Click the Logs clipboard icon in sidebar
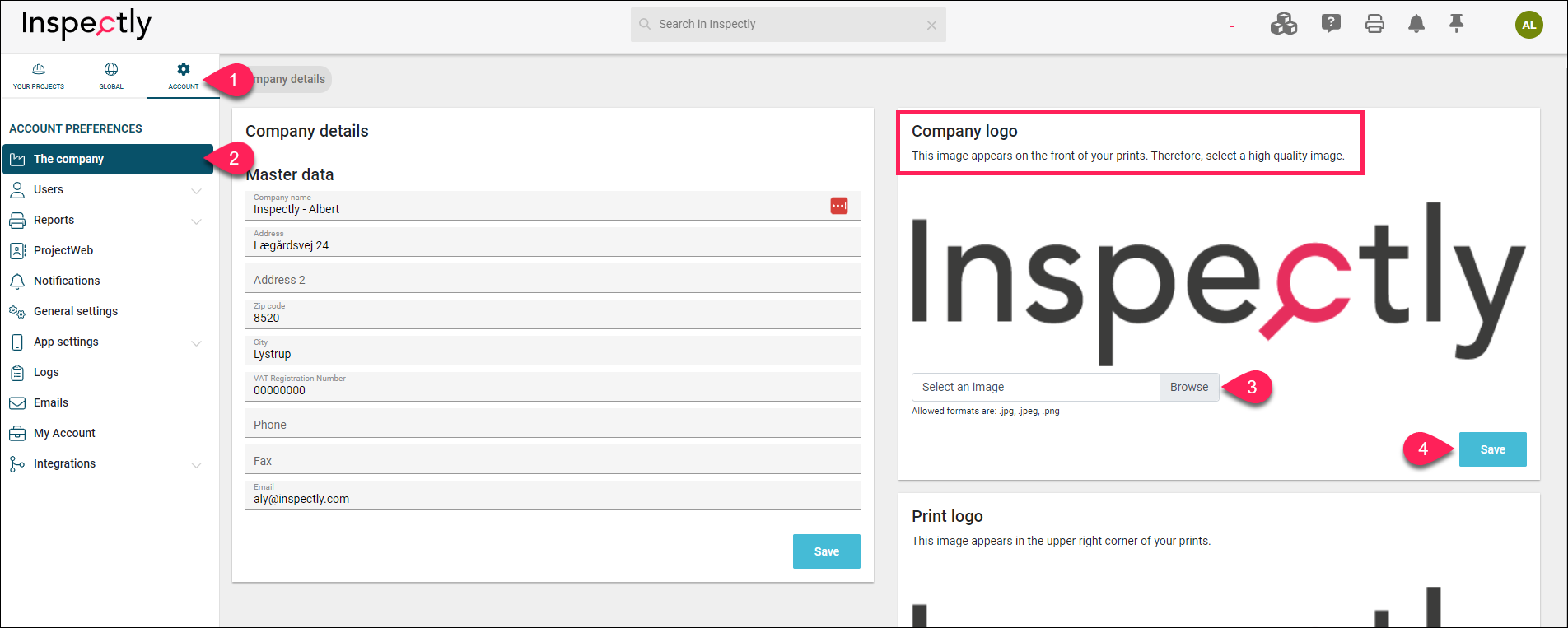The image size is (1568, 628). [x=17, y=372]
